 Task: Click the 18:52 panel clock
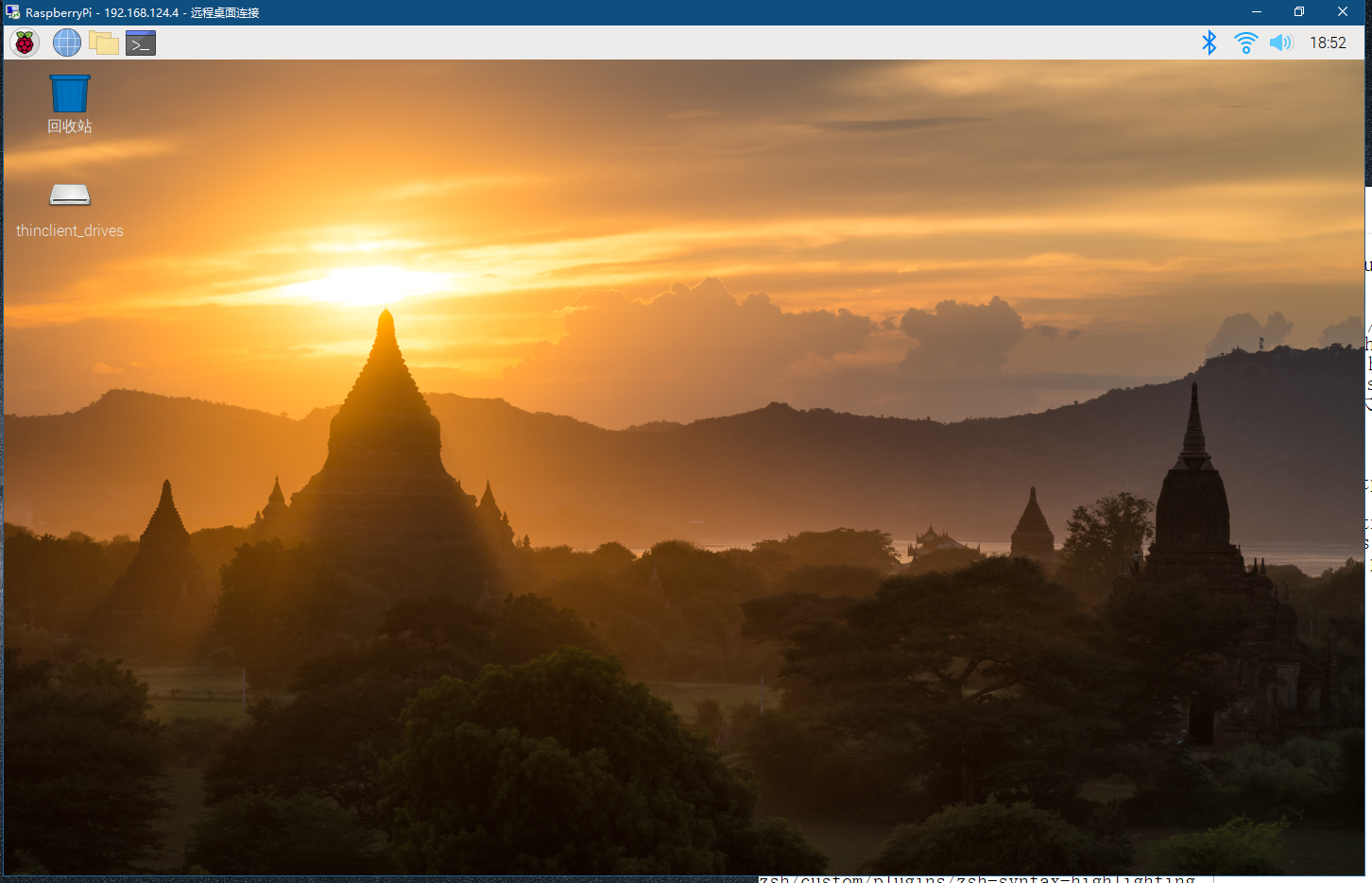coord(1328,42)
